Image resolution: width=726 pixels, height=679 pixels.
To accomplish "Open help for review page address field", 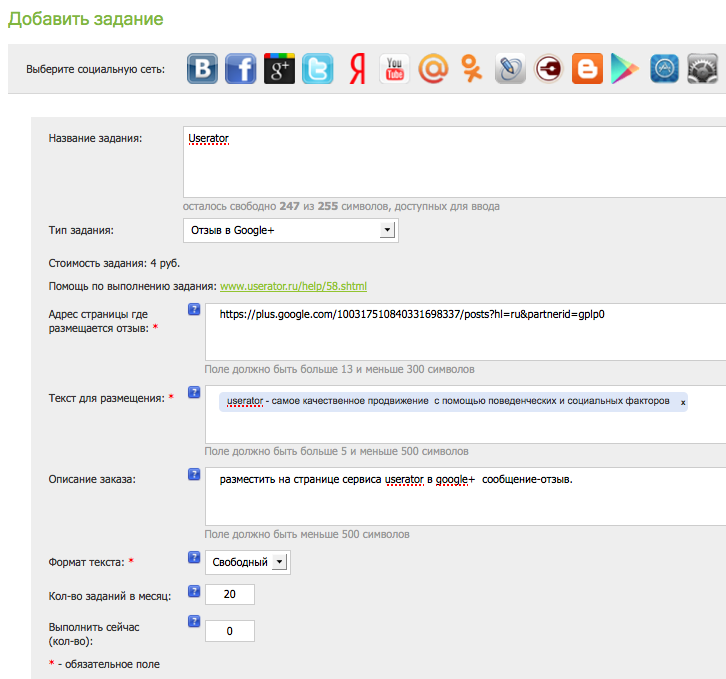I will 194,309.
